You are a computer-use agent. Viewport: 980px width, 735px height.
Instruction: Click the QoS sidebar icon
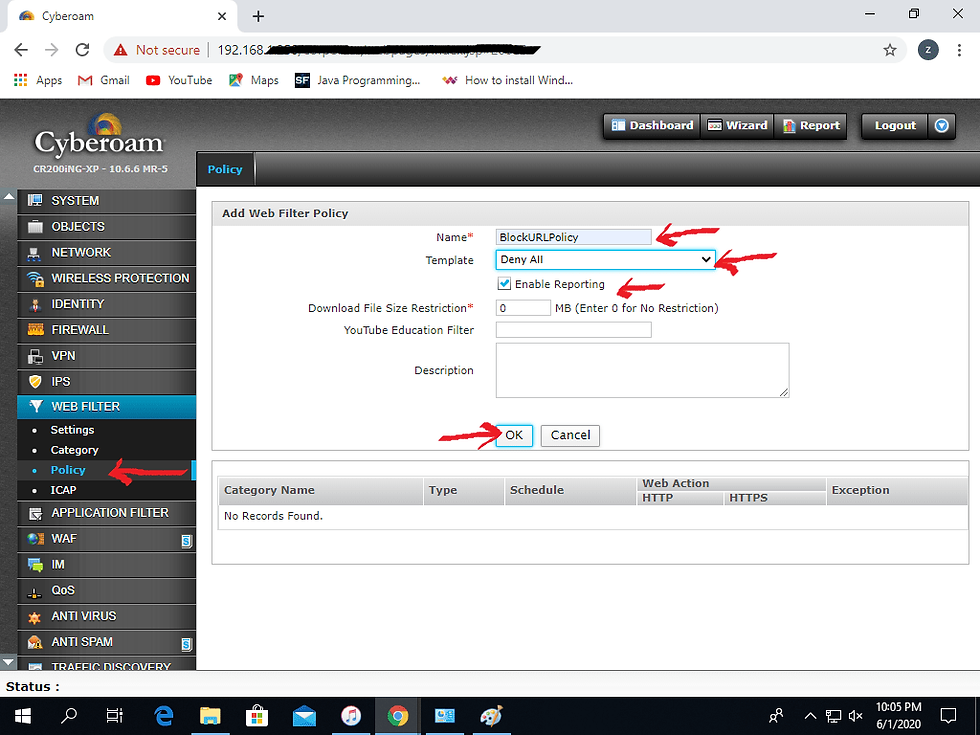[x=35, y=591]
